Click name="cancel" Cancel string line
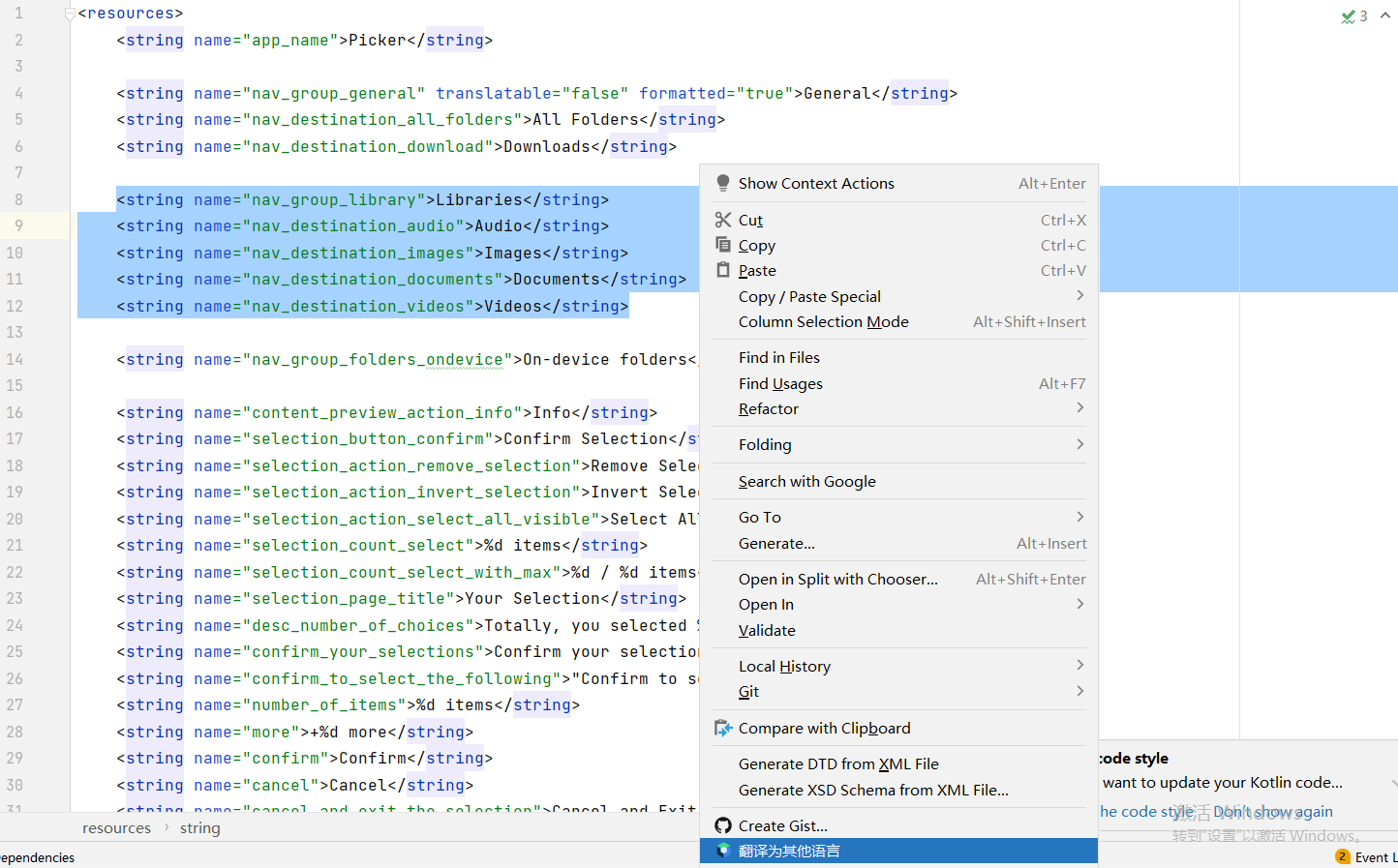This screenshot has height=868, width=1398. tap(295, 785)
